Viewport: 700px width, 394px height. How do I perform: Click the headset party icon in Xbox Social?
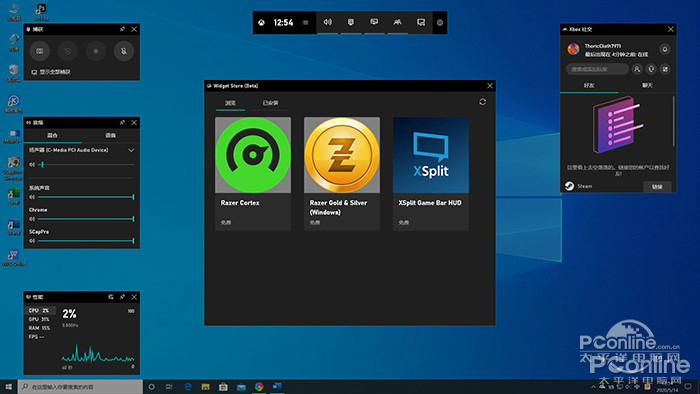pyautogui.click(x=651, y=69)
